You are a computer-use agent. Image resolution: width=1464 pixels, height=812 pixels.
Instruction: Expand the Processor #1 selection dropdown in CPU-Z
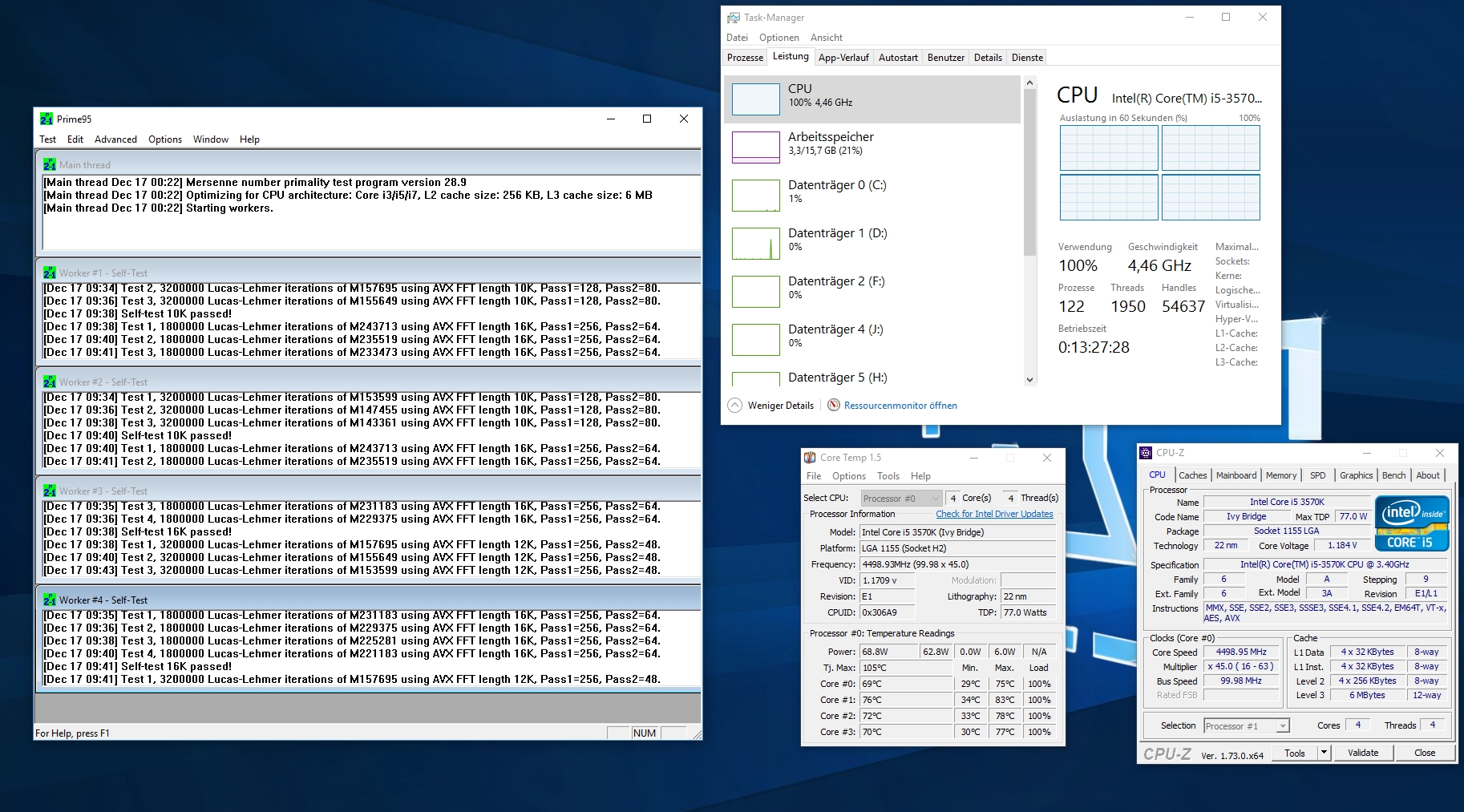1247,726
